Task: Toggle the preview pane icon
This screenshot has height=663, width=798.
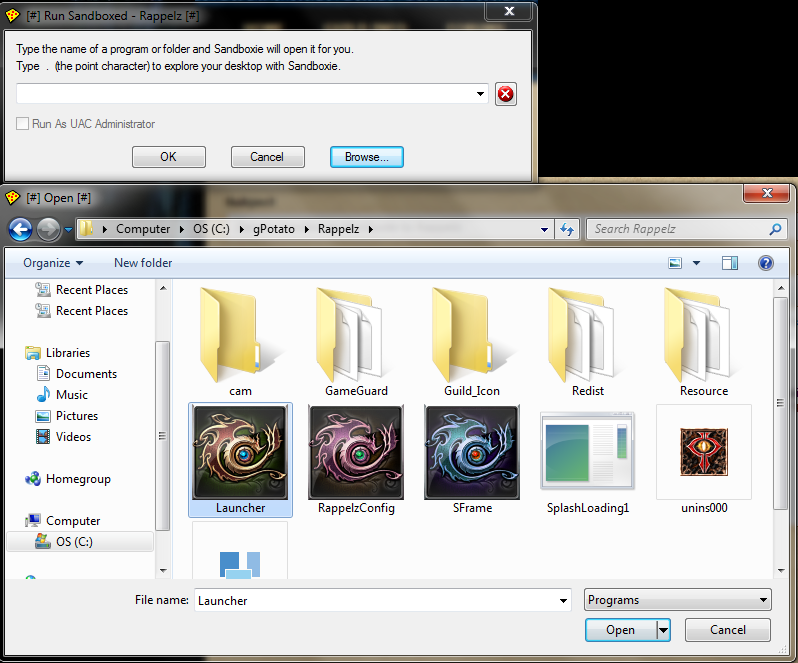Action: (730, 263)
